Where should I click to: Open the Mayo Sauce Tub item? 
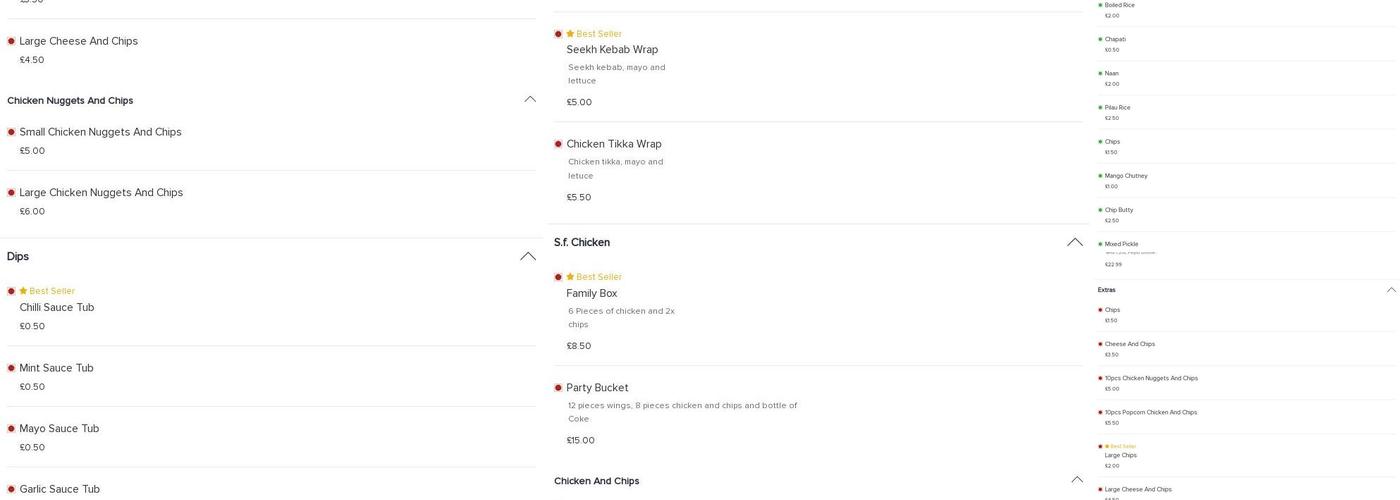(x=59, y=429)
